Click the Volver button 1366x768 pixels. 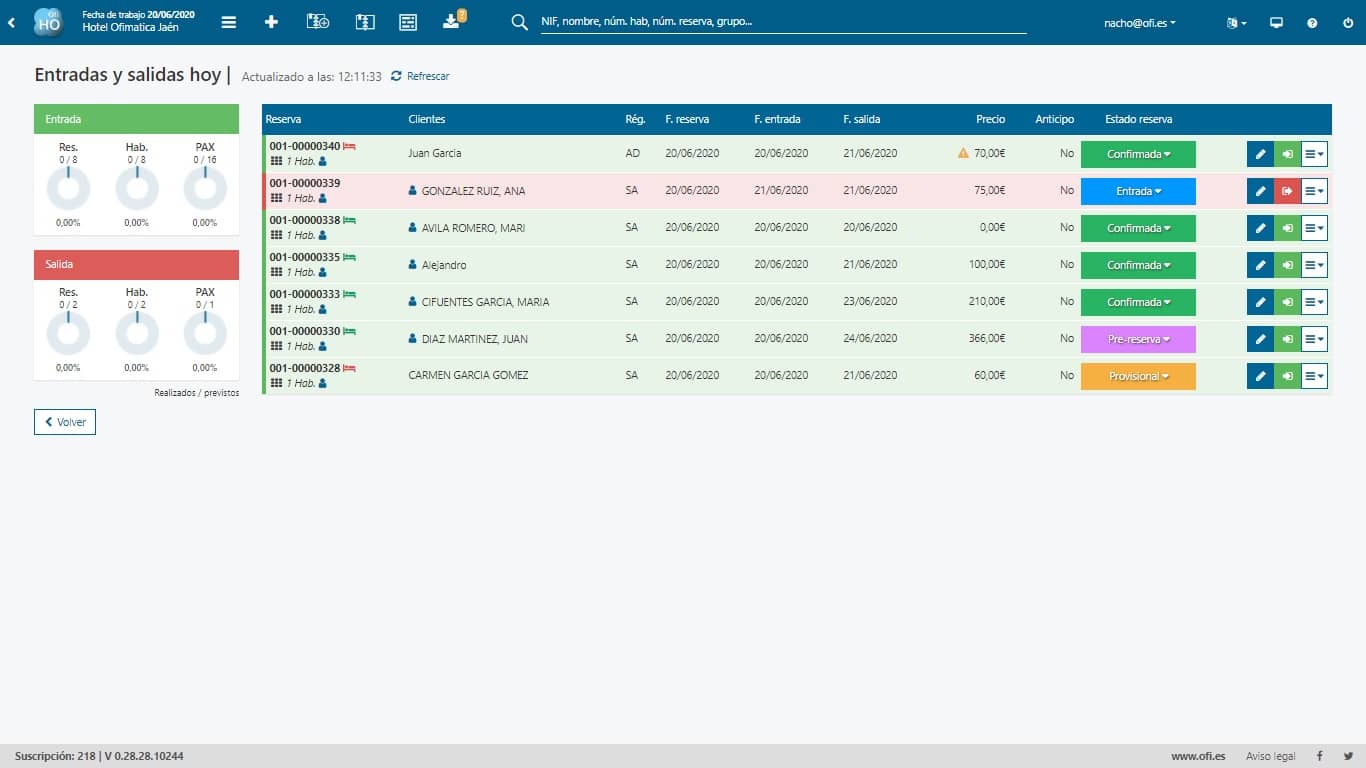click(65, 422)
